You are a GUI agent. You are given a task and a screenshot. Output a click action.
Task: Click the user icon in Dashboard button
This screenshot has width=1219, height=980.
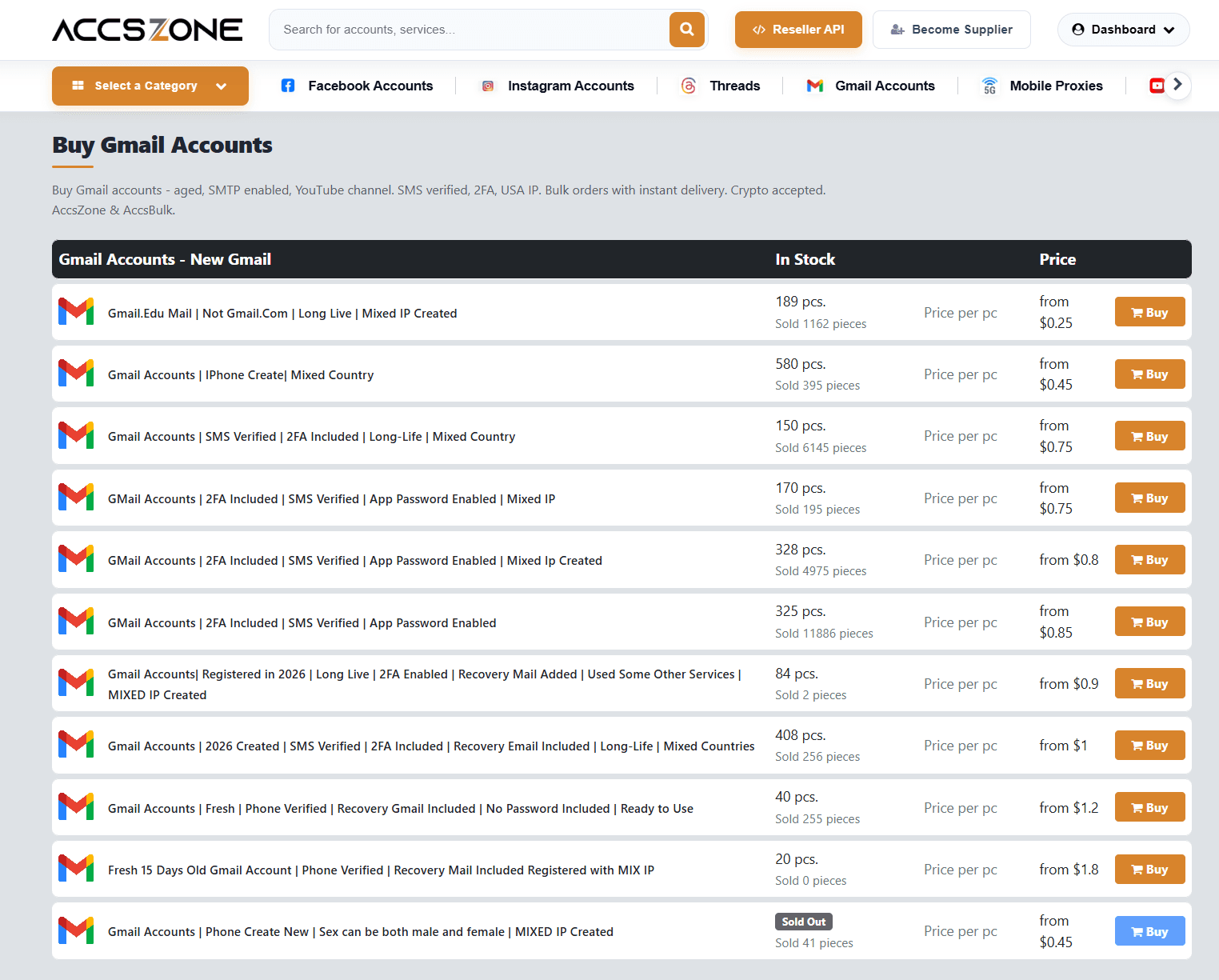coord(1078,30)
